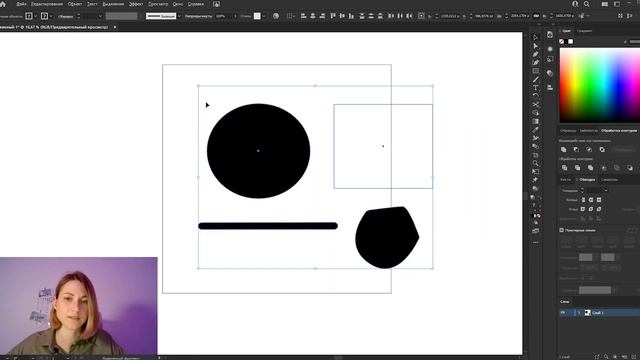Click the white swatch in Color panel

point(571,41)
